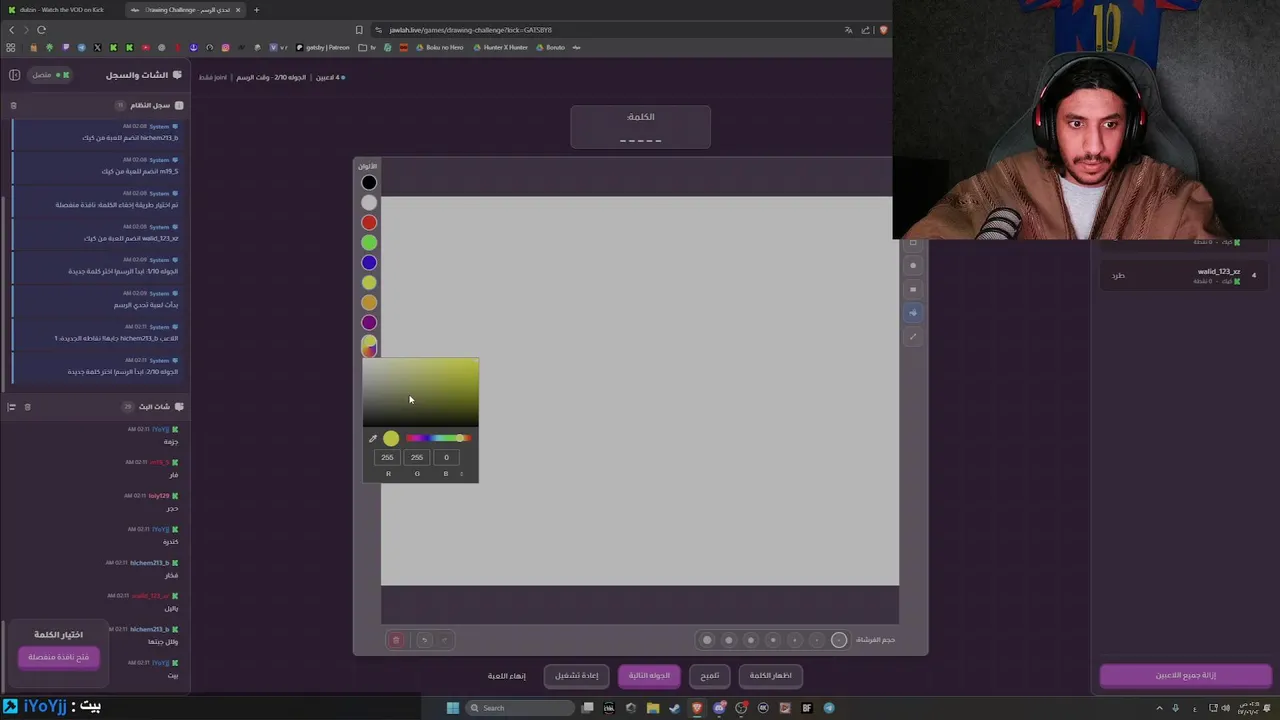
Task: Clear stream chat with its trash icon
Action: 27,407
